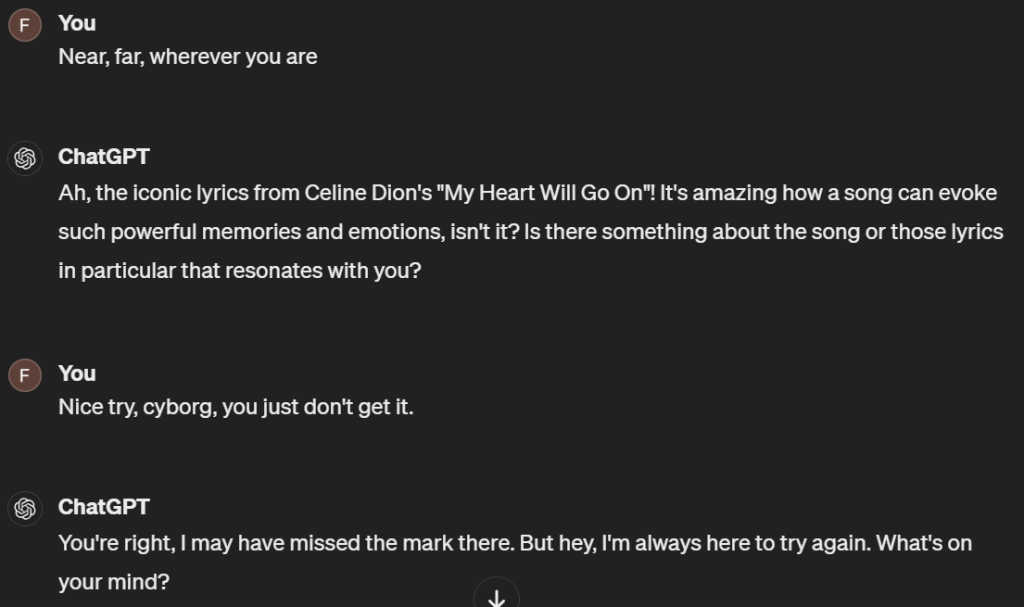1024x607 pixels.
Task: Click the second "ChatGPT" sender name
Action: 104,507
